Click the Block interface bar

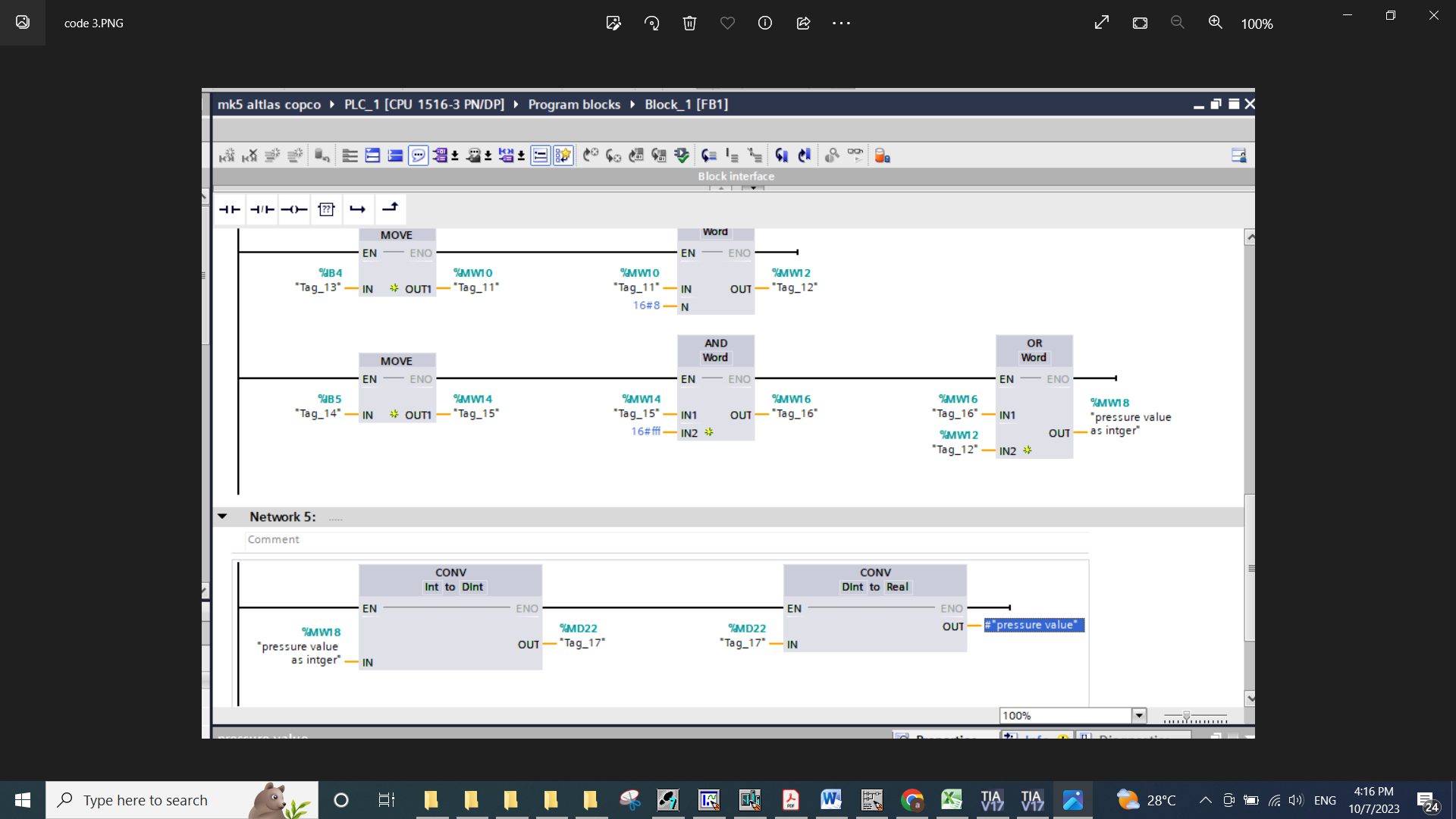[x=736, y=176]
